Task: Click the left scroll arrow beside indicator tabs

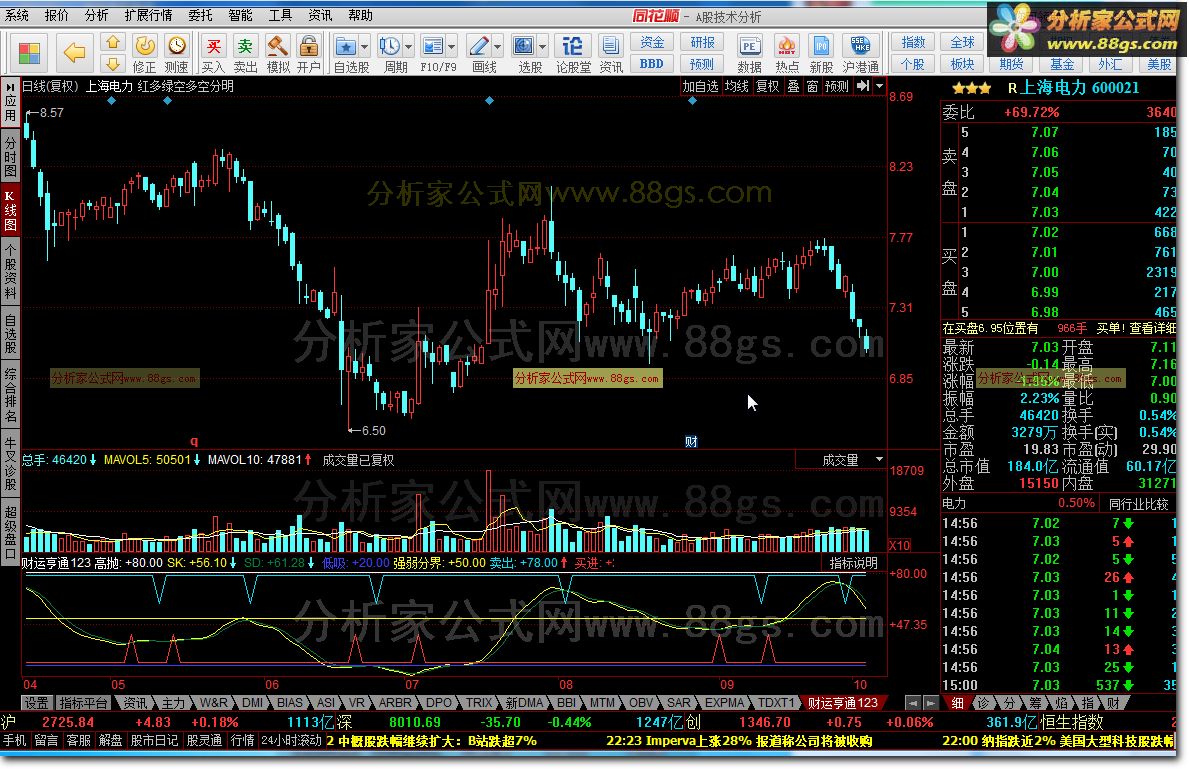Action: (x=913, y=704)
